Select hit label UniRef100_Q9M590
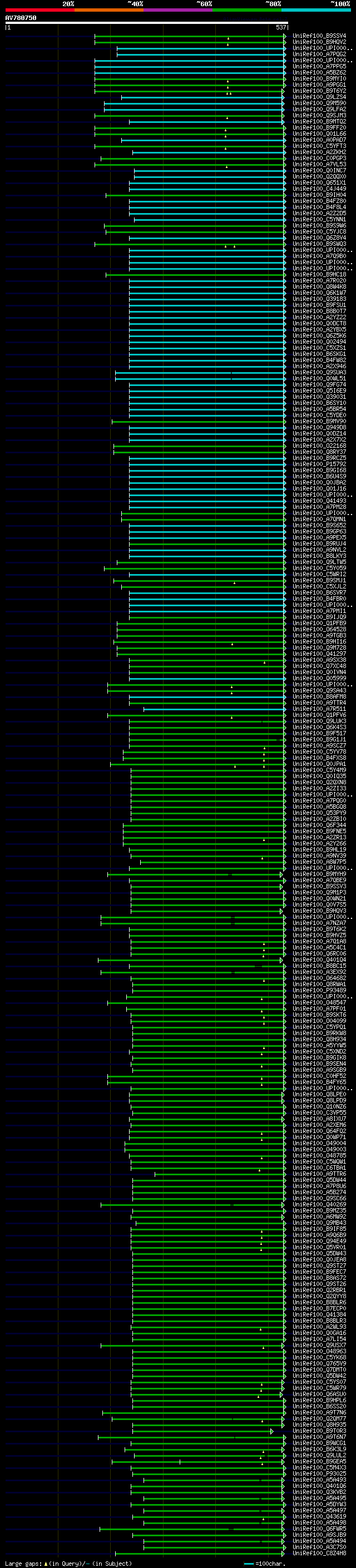 click(x=319, y=103)
